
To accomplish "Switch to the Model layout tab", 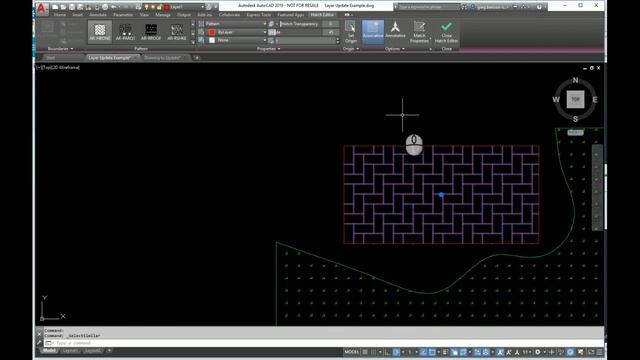I will 49,351.
